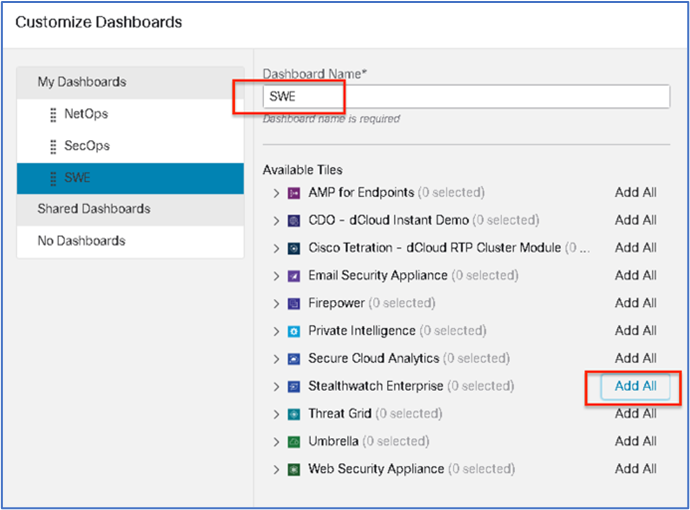The height and width of the screenshot is (510, 690).
Task: Click Add All for AMP for Endpoints
Action: 635,193
